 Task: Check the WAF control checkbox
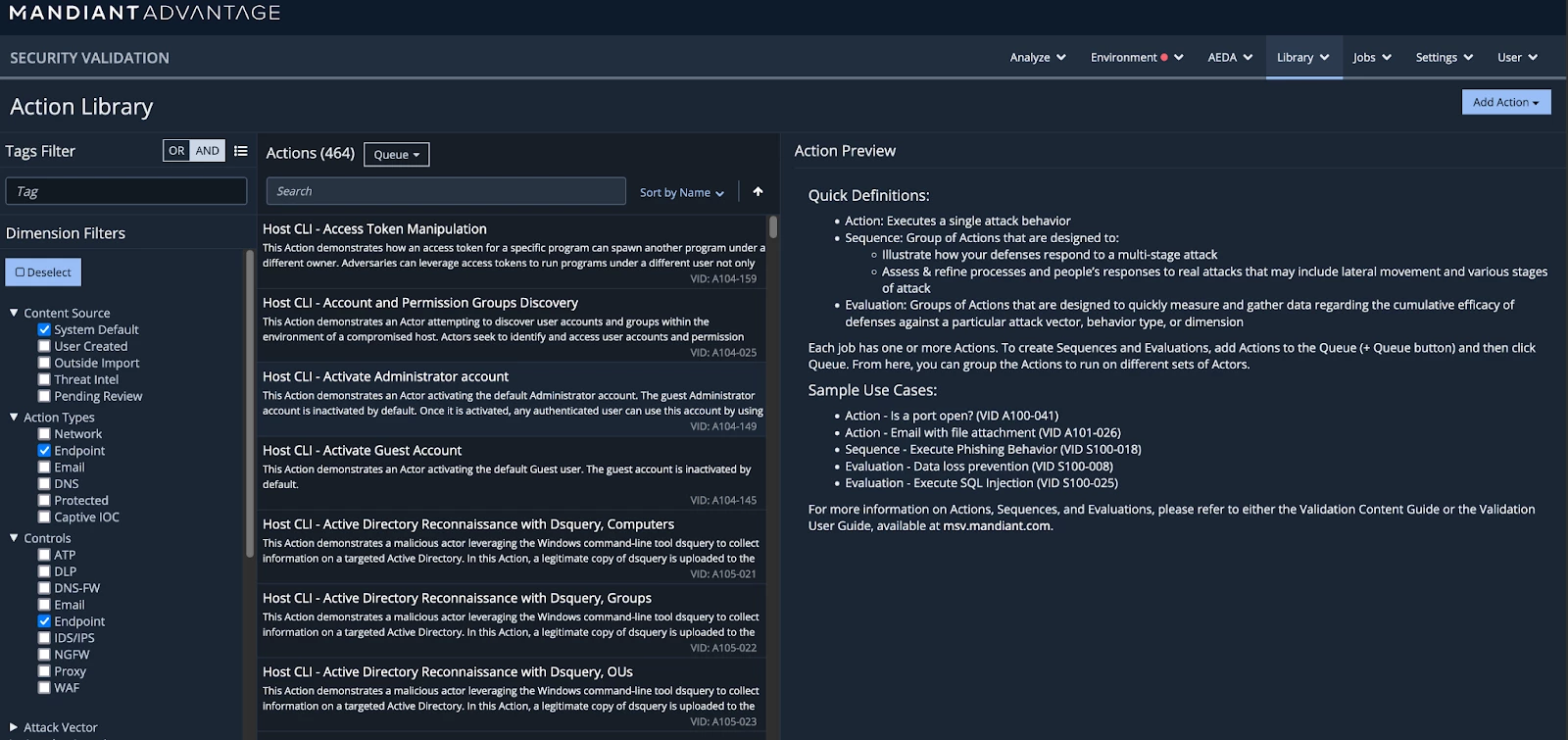[x=44, y=687]
